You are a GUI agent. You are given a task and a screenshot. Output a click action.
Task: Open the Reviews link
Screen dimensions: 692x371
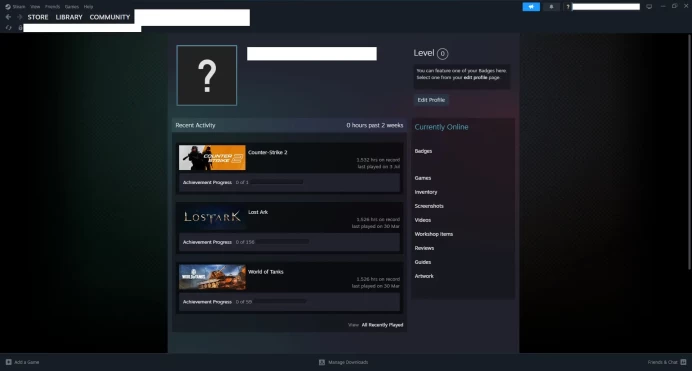[424, 248]
